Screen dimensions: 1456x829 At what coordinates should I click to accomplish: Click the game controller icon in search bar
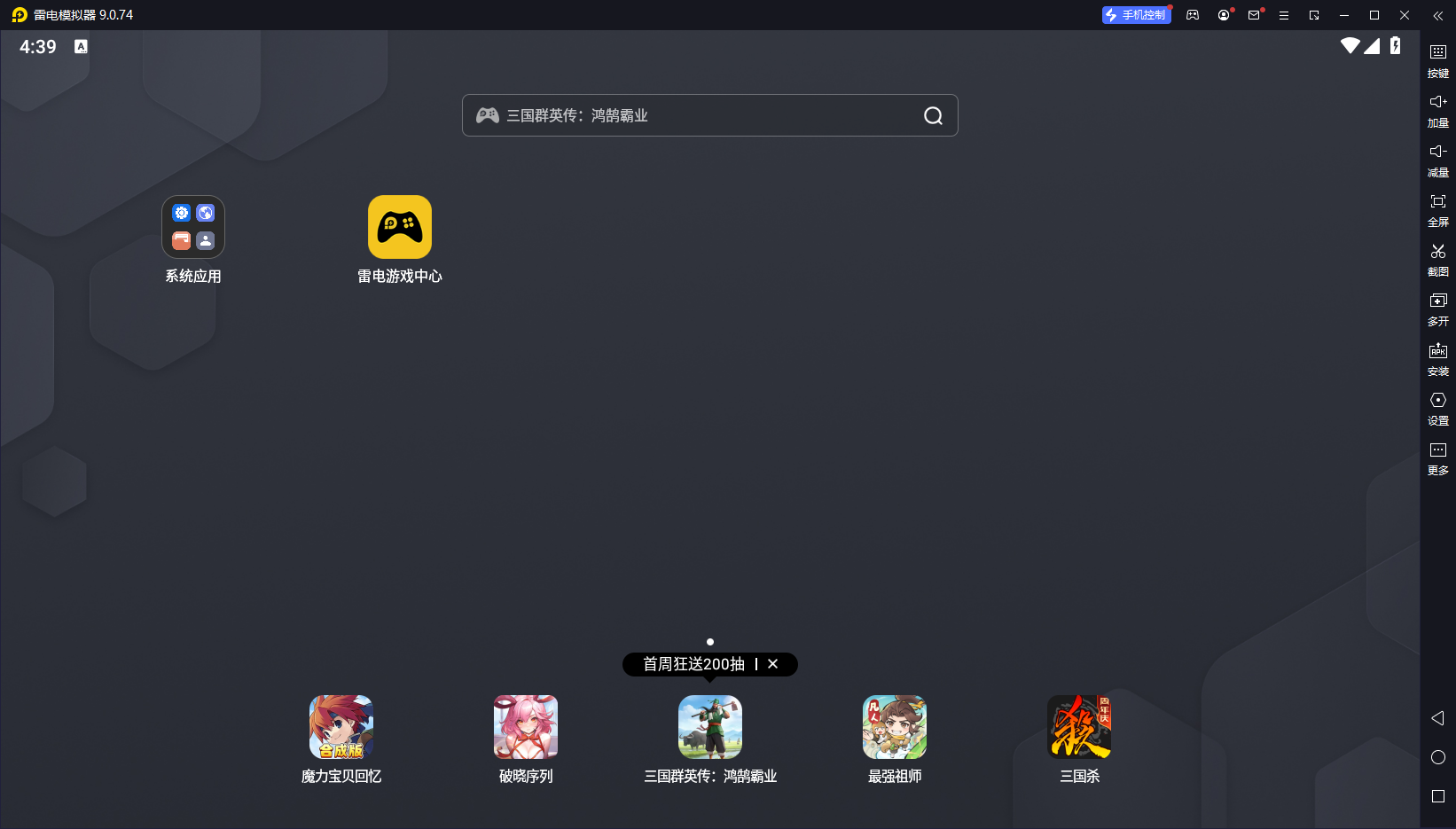(488, 115)
